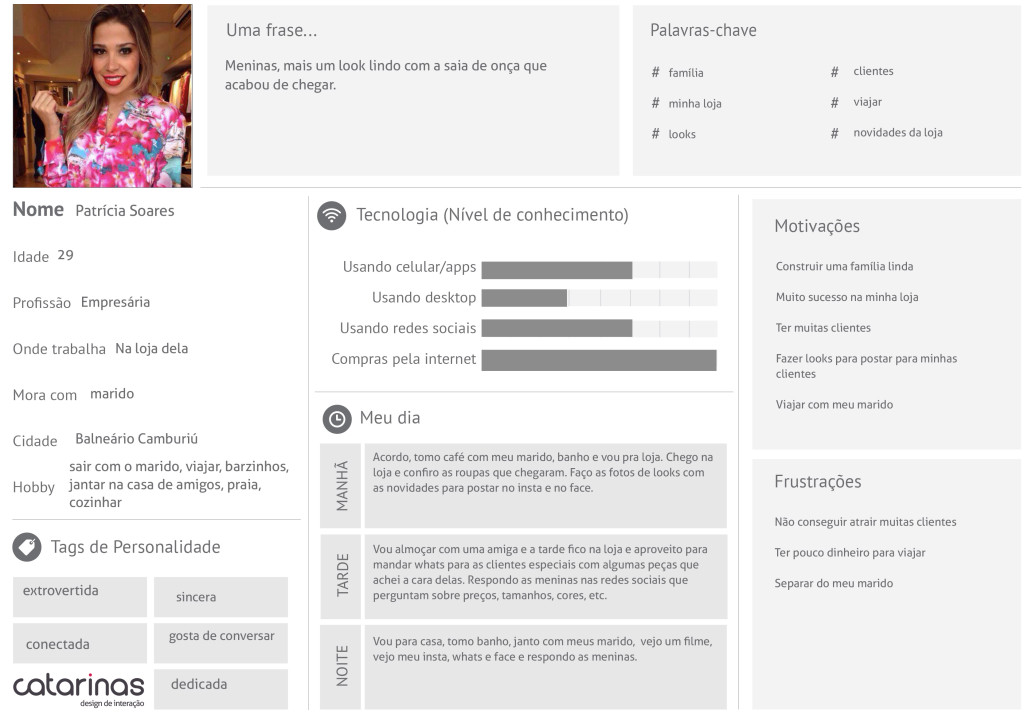
Task: Click the Usando desktop level bar
Action: coord(598,298)
